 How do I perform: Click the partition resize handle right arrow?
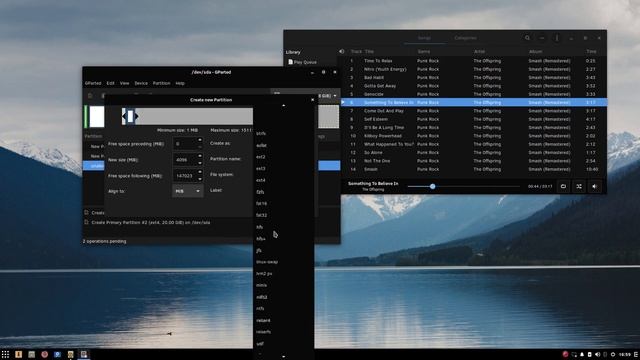coord(136,116)
